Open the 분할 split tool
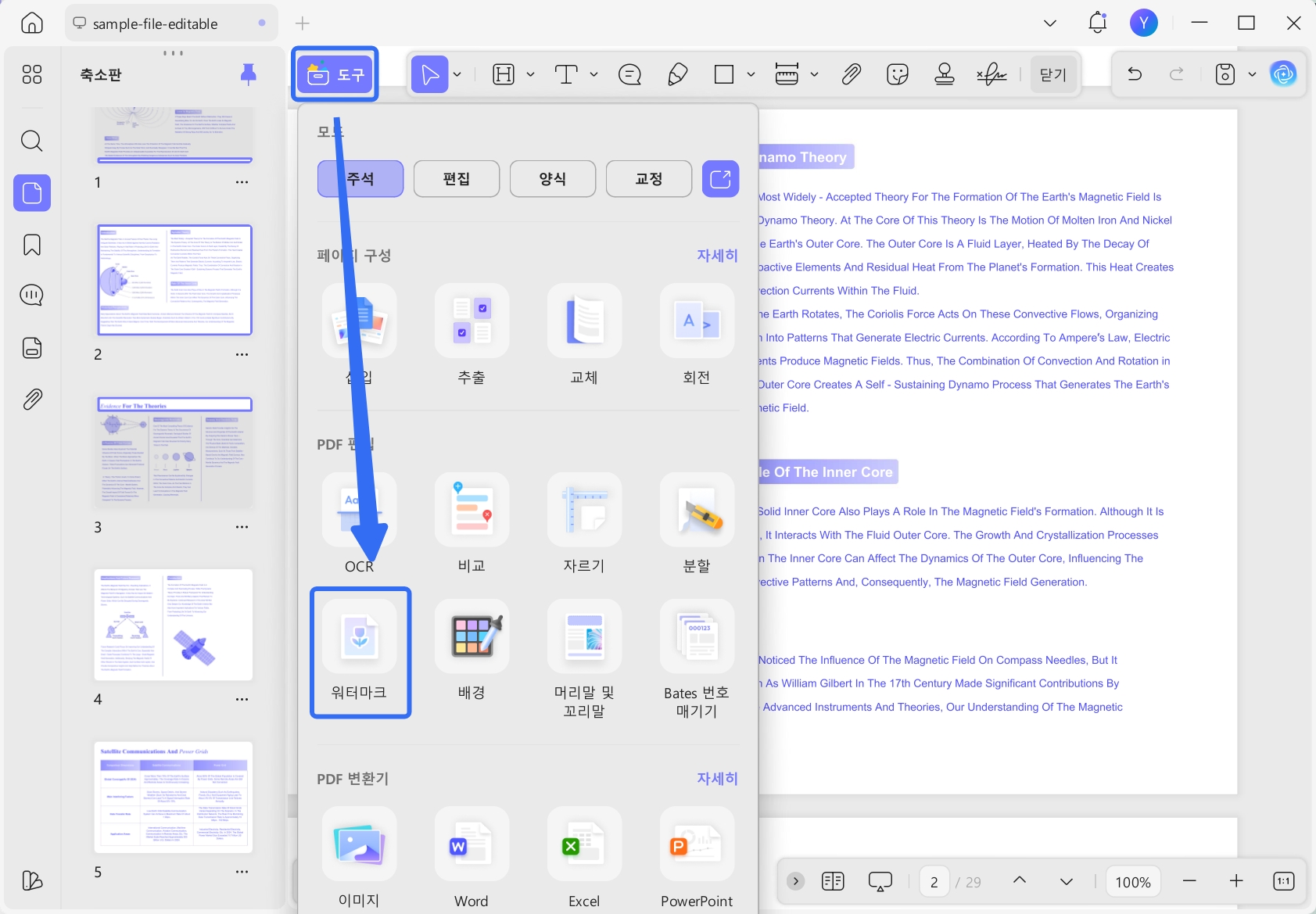This screenshot has width=1316, height=914. click(x=697, y=523)
